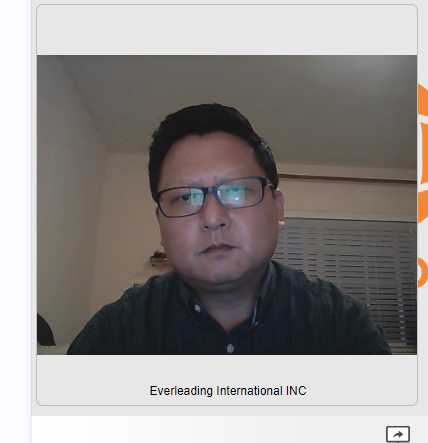This screenshot has width=428, height=443.
Task: Click the blank header area above the video
Action: click(227, 30)
